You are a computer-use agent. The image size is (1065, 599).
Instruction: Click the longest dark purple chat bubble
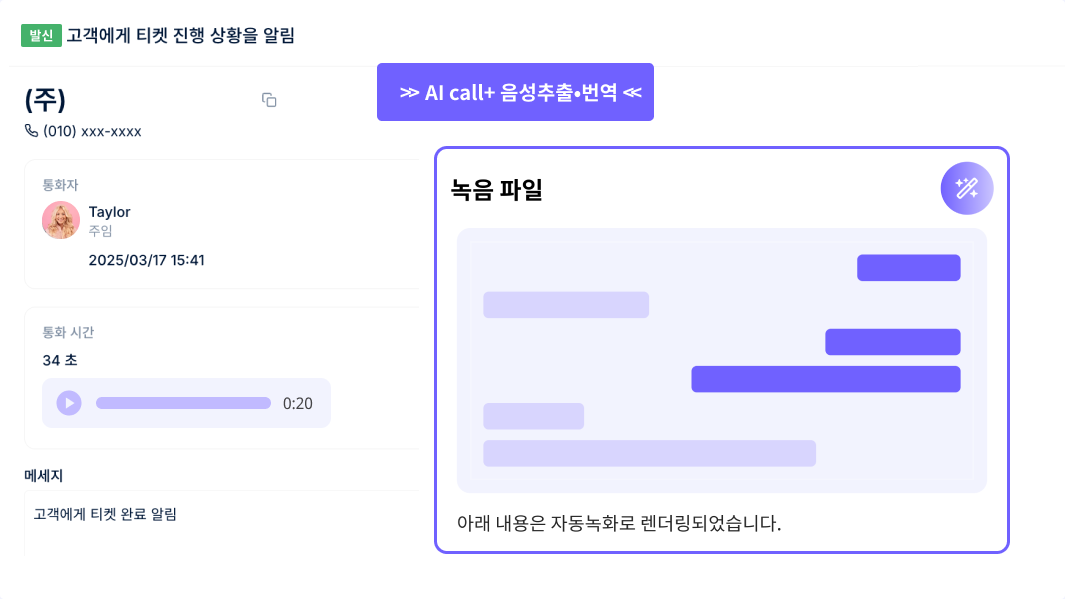coord(825,379)
